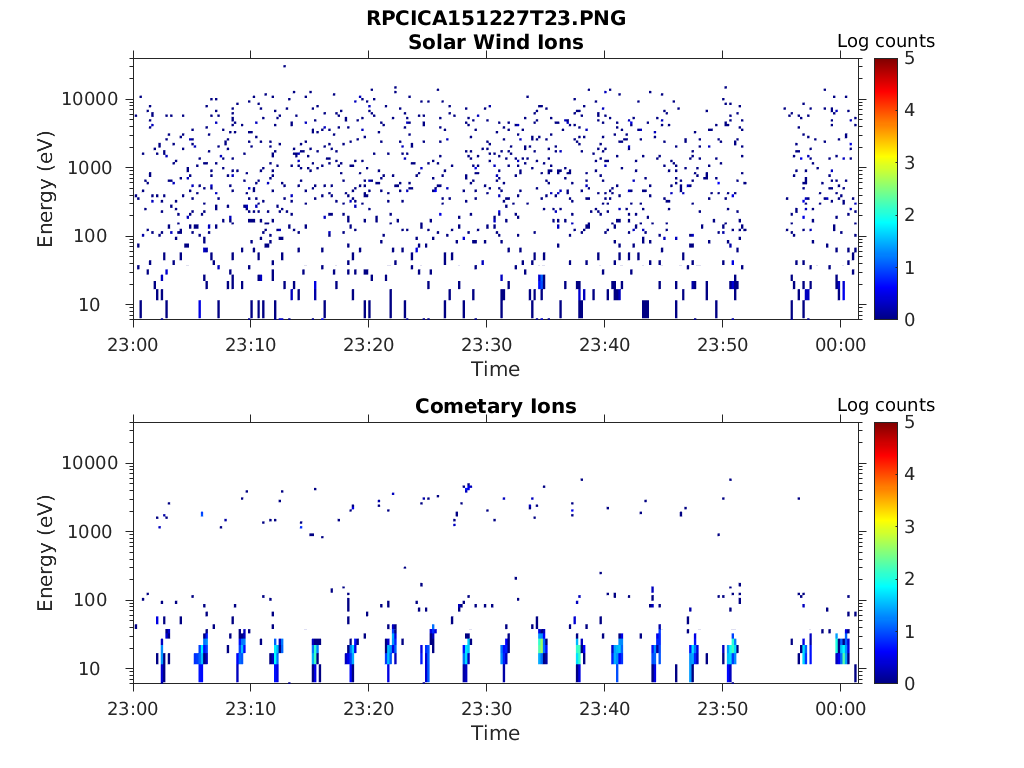Click the bottom colorbar dark blue region near 0
Screen dimensions: 1024x768
tap(886, 676)
